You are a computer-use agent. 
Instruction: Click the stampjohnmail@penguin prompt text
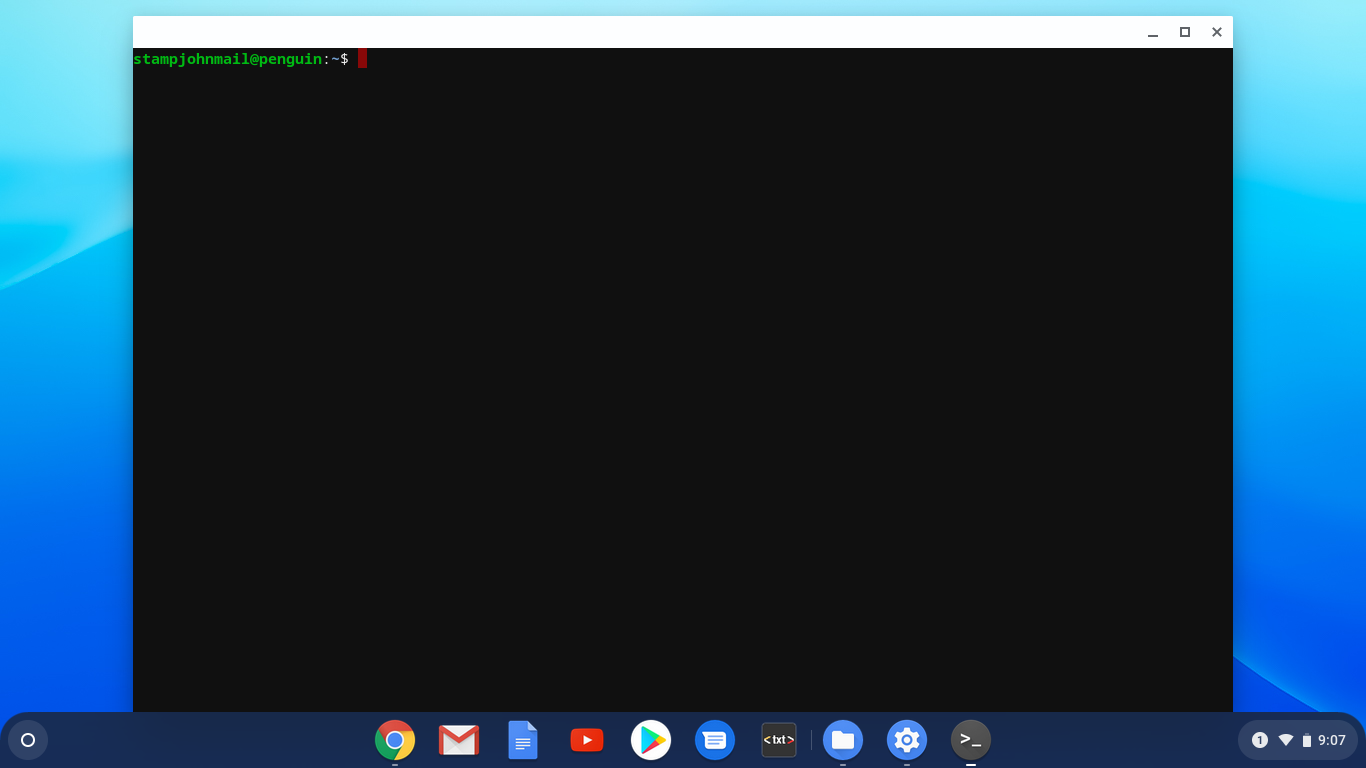coord(228,59)
